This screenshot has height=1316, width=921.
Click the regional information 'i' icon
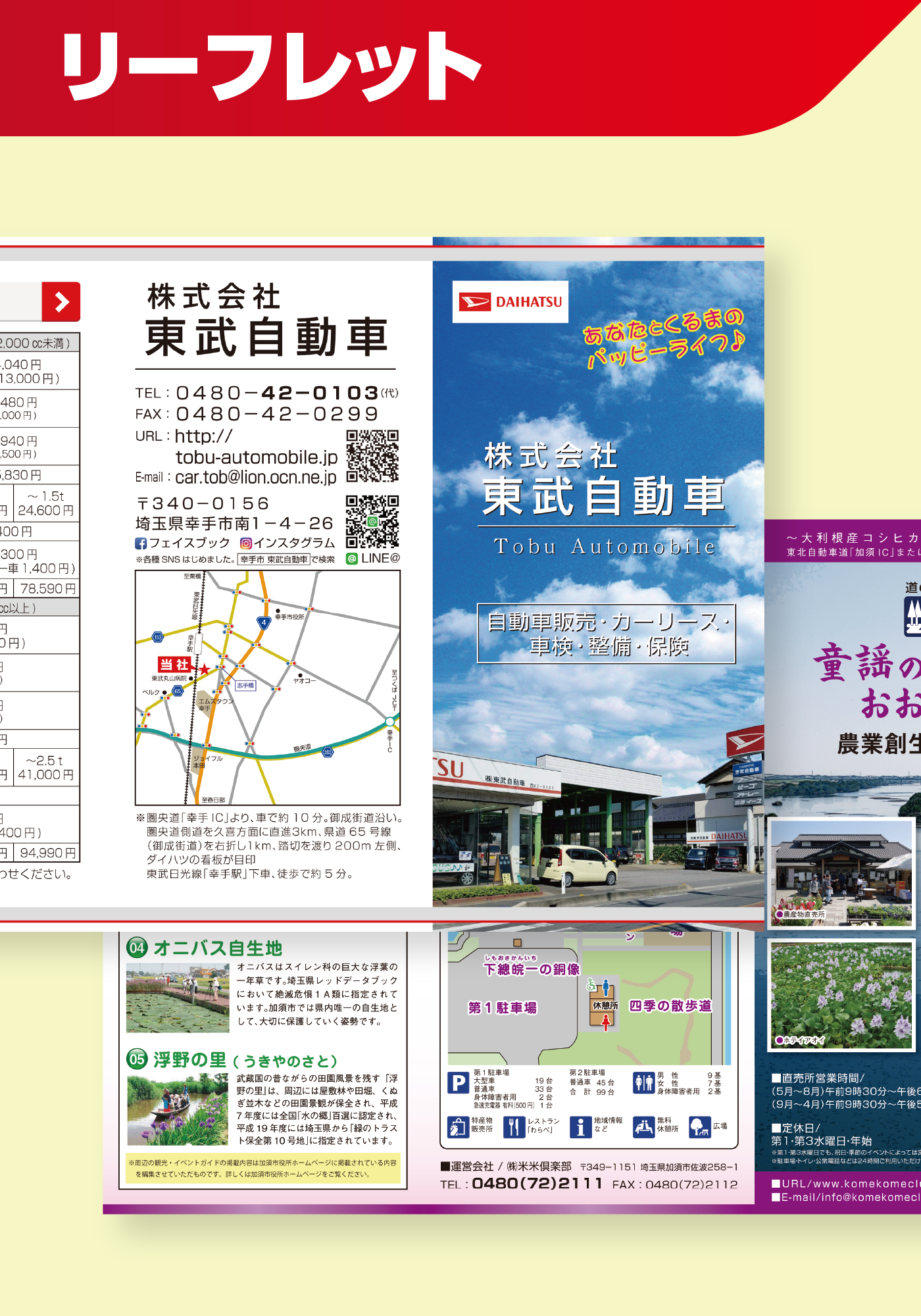[580, 1127]
